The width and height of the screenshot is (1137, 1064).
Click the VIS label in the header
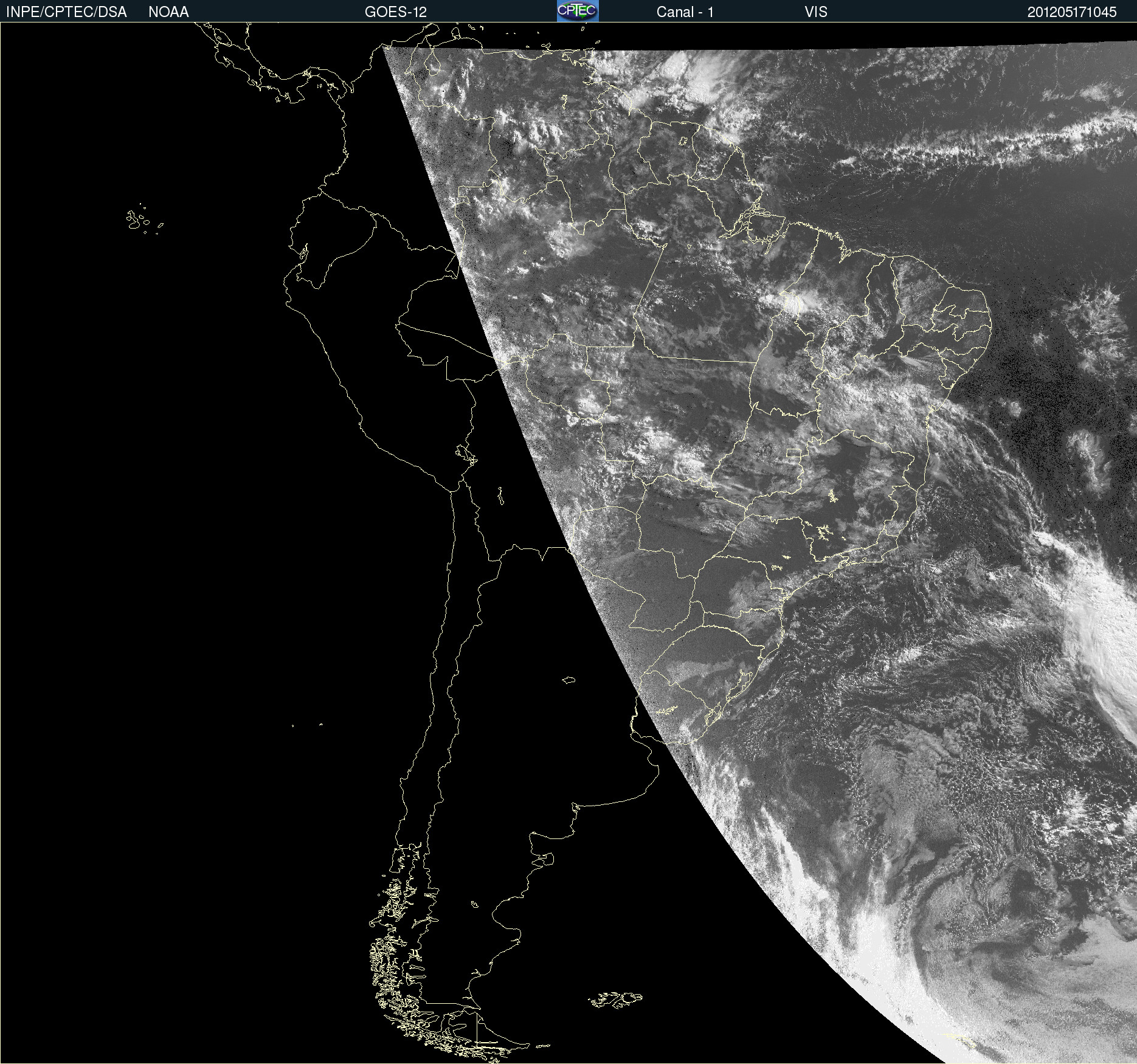[816, 12]
